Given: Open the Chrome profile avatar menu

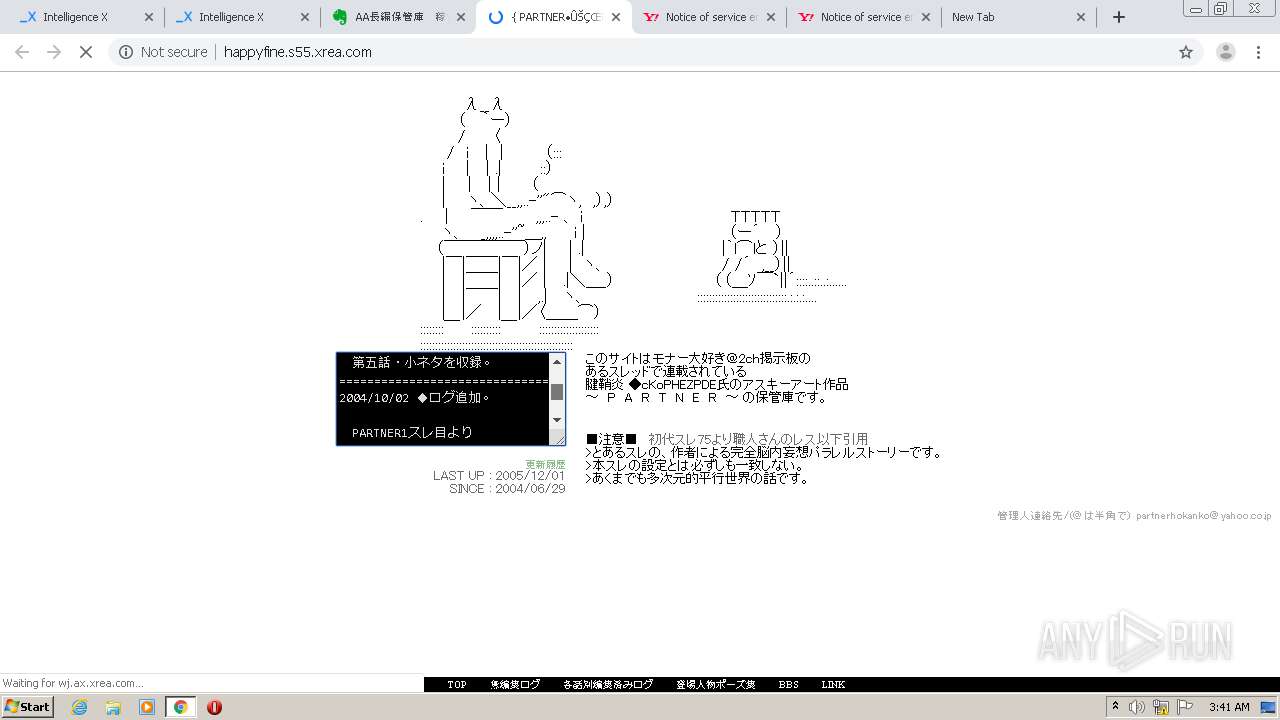Looking at the screenshot, I should 1226,52.
